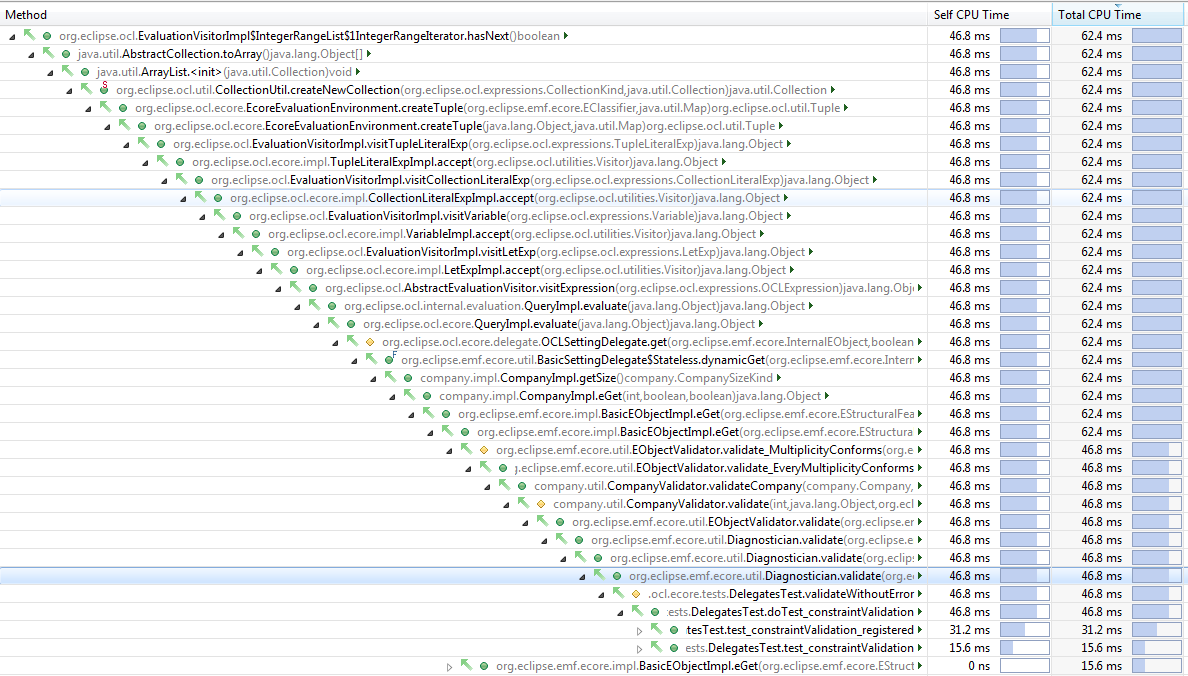
Task: Click small arrow after TupleLiteralExpImpl.accept signature
Action: tap(723, 162)
